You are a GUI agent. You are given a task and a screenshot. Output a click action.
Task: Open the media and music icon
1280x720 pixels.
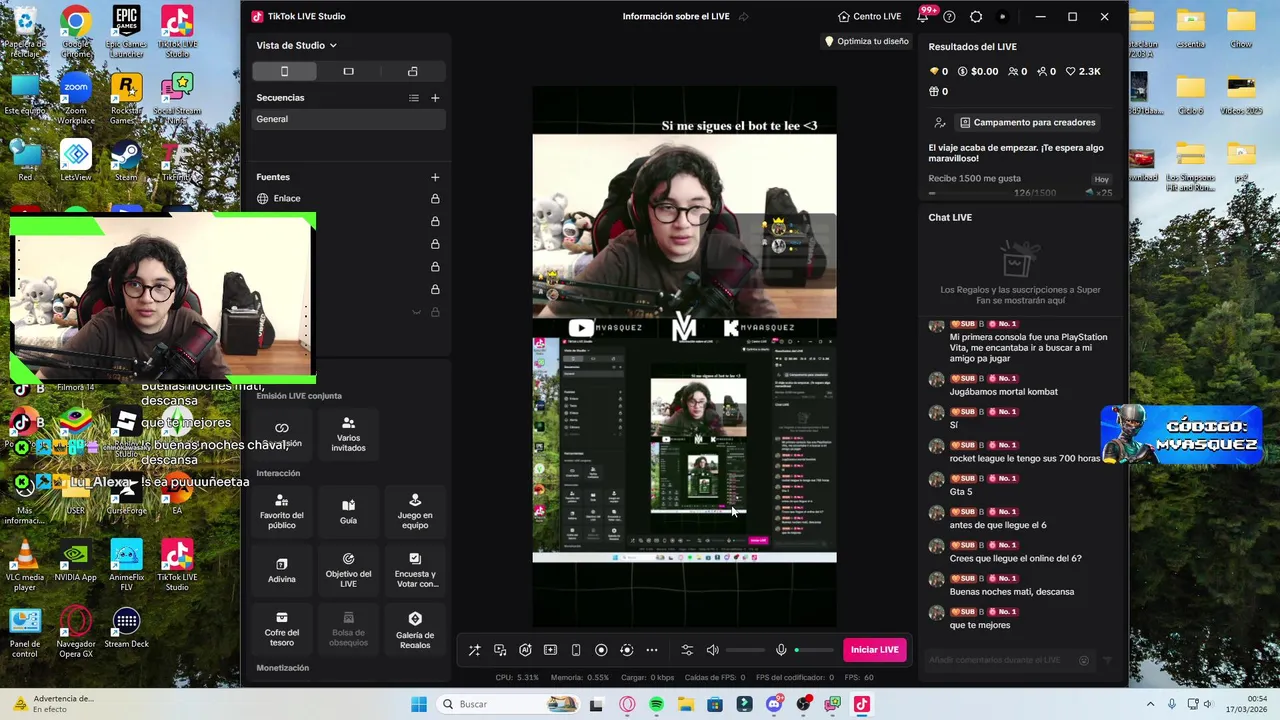[500, 650]
